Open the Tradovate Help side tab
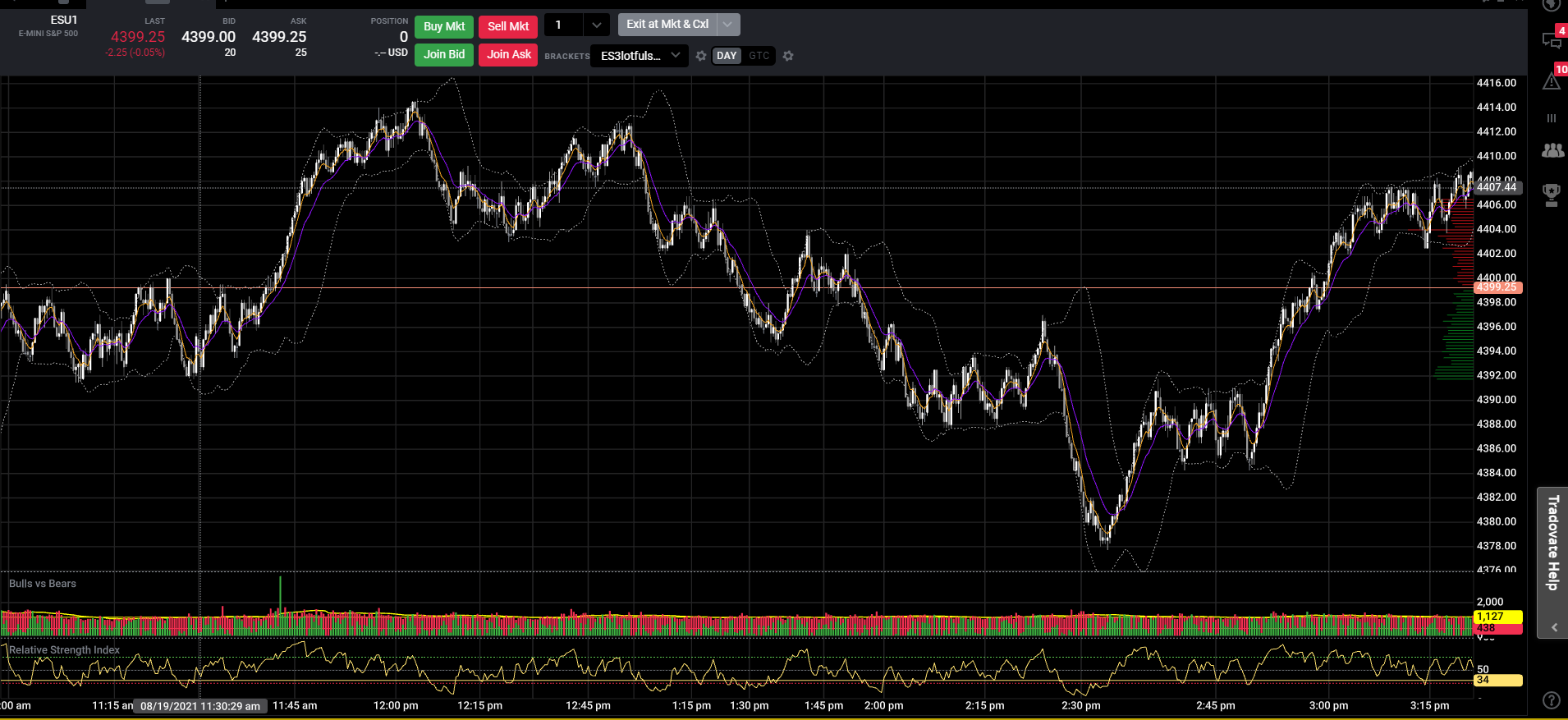The width and height of the screenshot is (1568, 720). click(1552, 543)
